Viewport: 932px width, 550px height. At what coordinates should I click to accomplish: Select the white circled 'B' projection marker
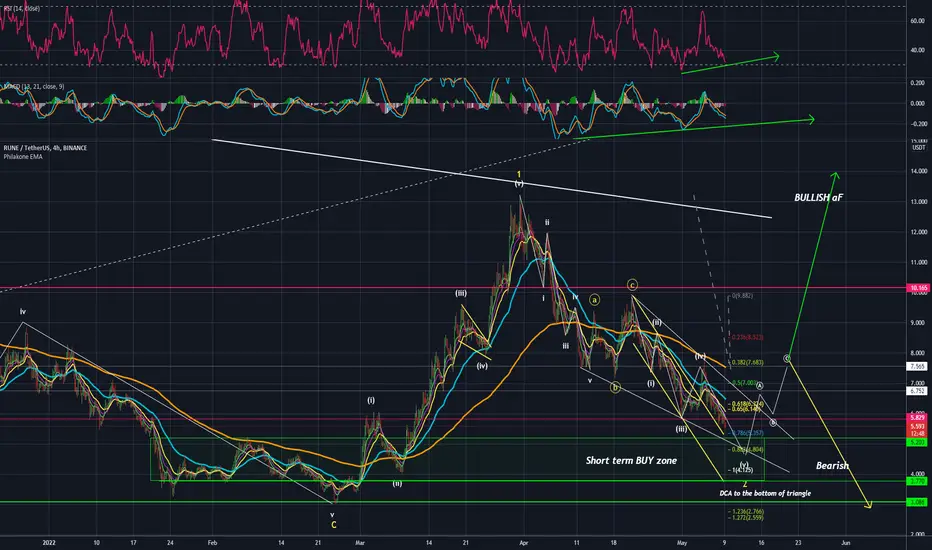coord(773,423)
